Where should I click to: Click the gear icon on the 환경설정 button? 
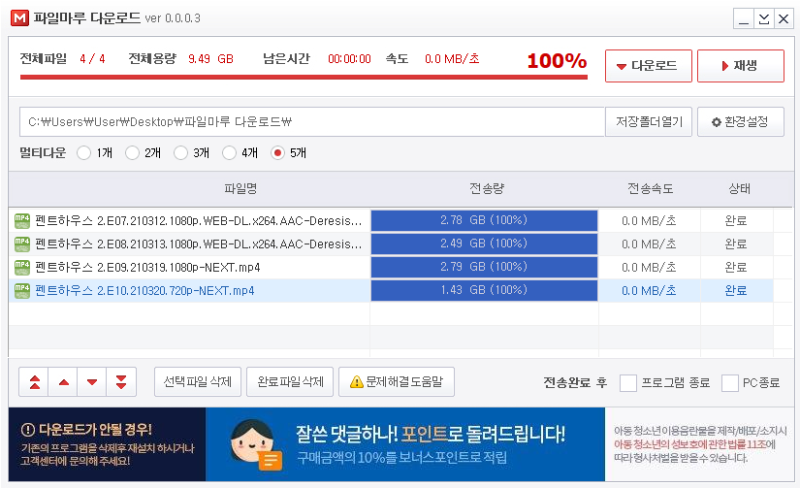pos(716,122)
